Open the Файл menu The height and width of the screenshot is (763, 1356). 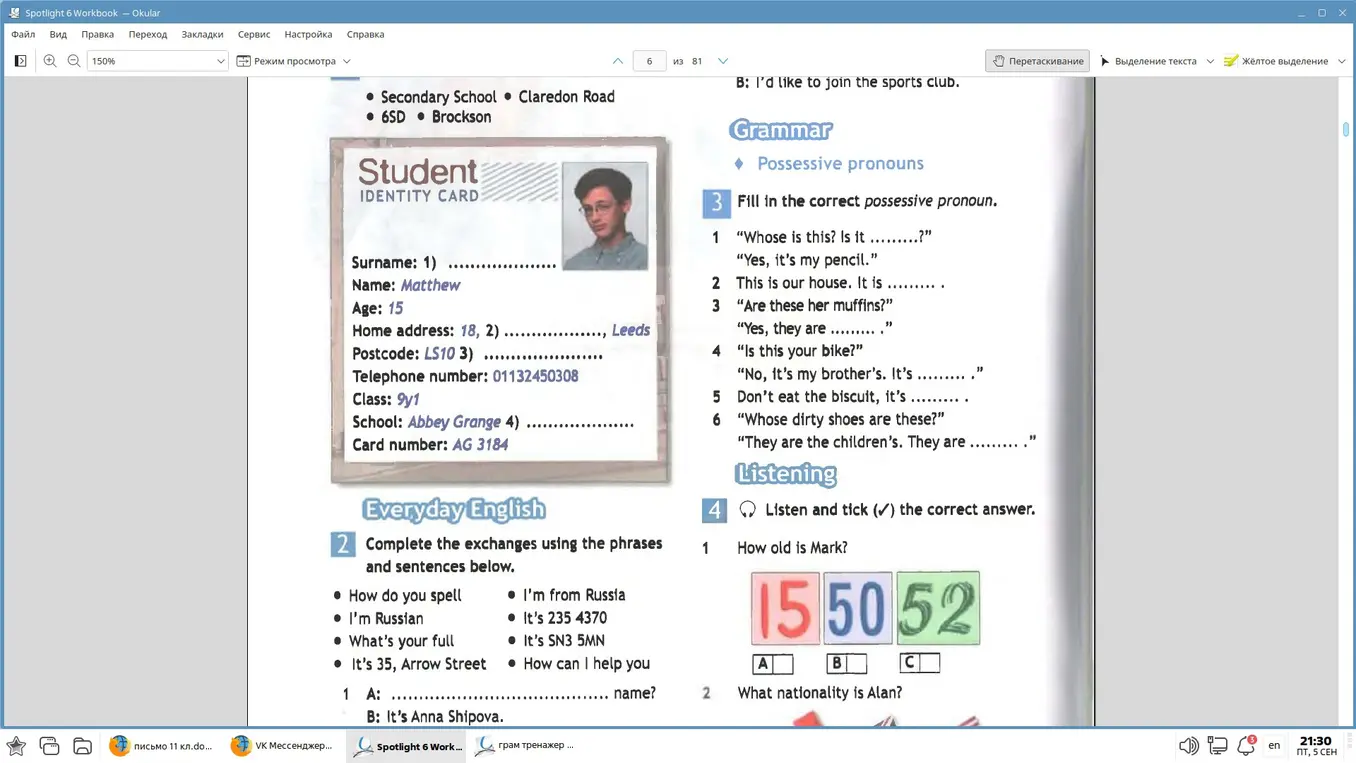(23, 34)
